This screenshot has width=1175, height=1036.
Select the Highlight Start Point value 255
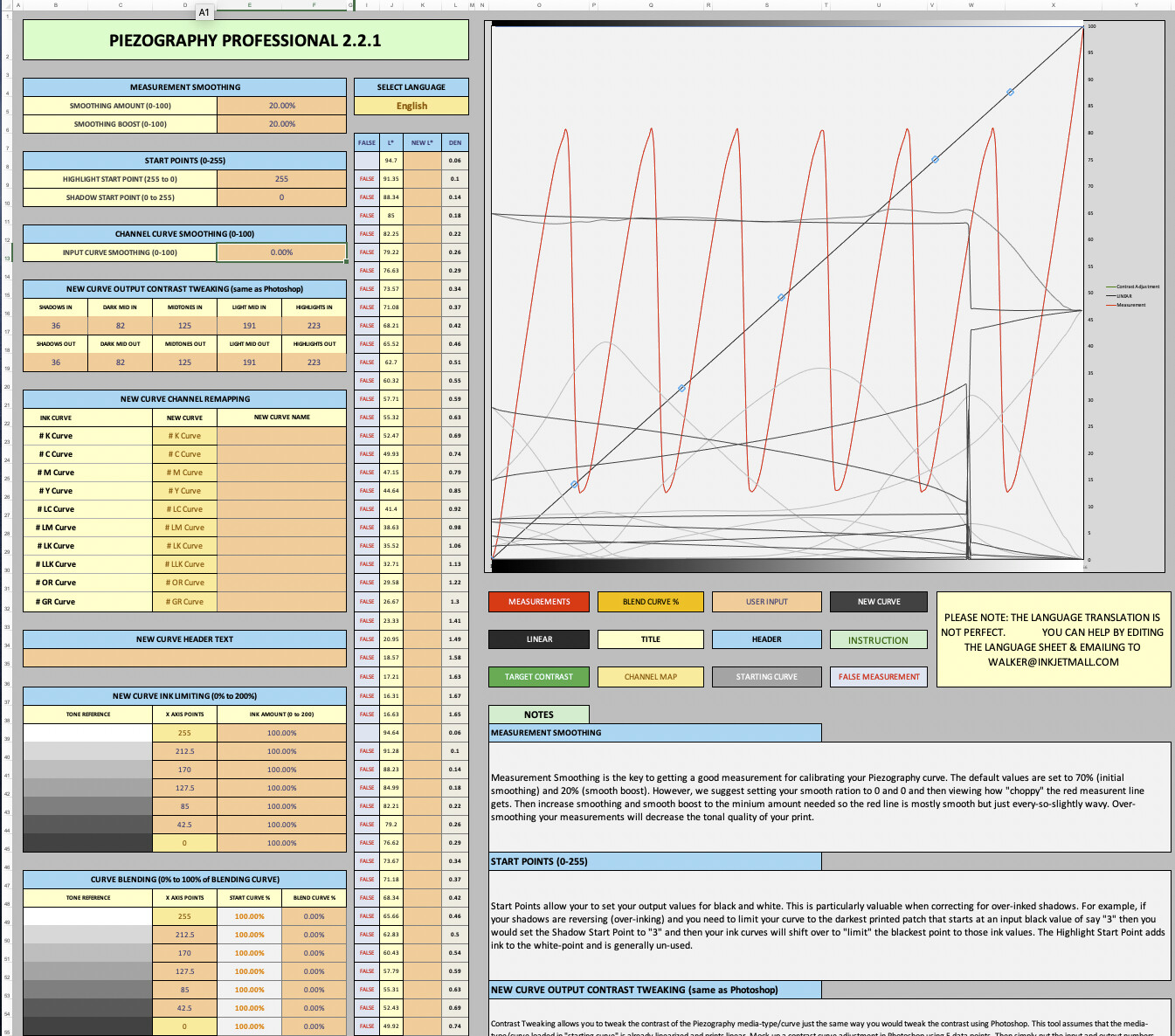(281, 179)
